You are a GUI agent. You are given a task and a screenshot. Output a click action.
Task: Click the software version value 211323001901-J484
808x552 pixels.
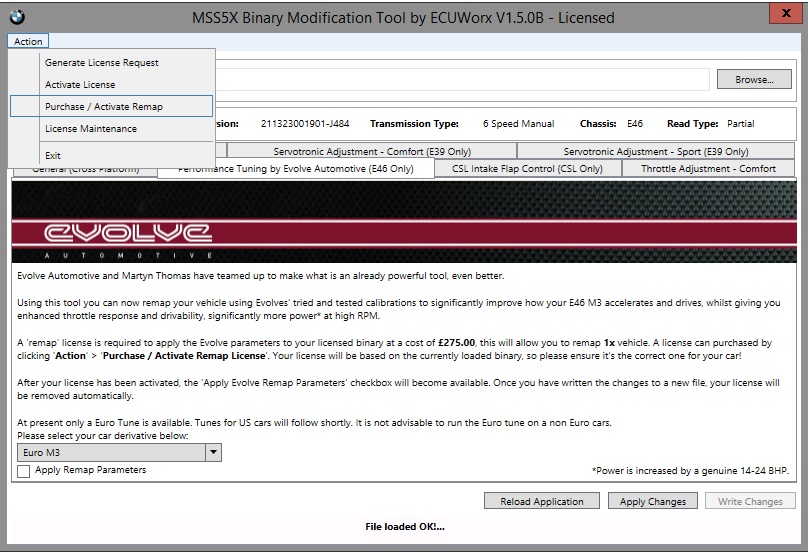coord(305,124)
